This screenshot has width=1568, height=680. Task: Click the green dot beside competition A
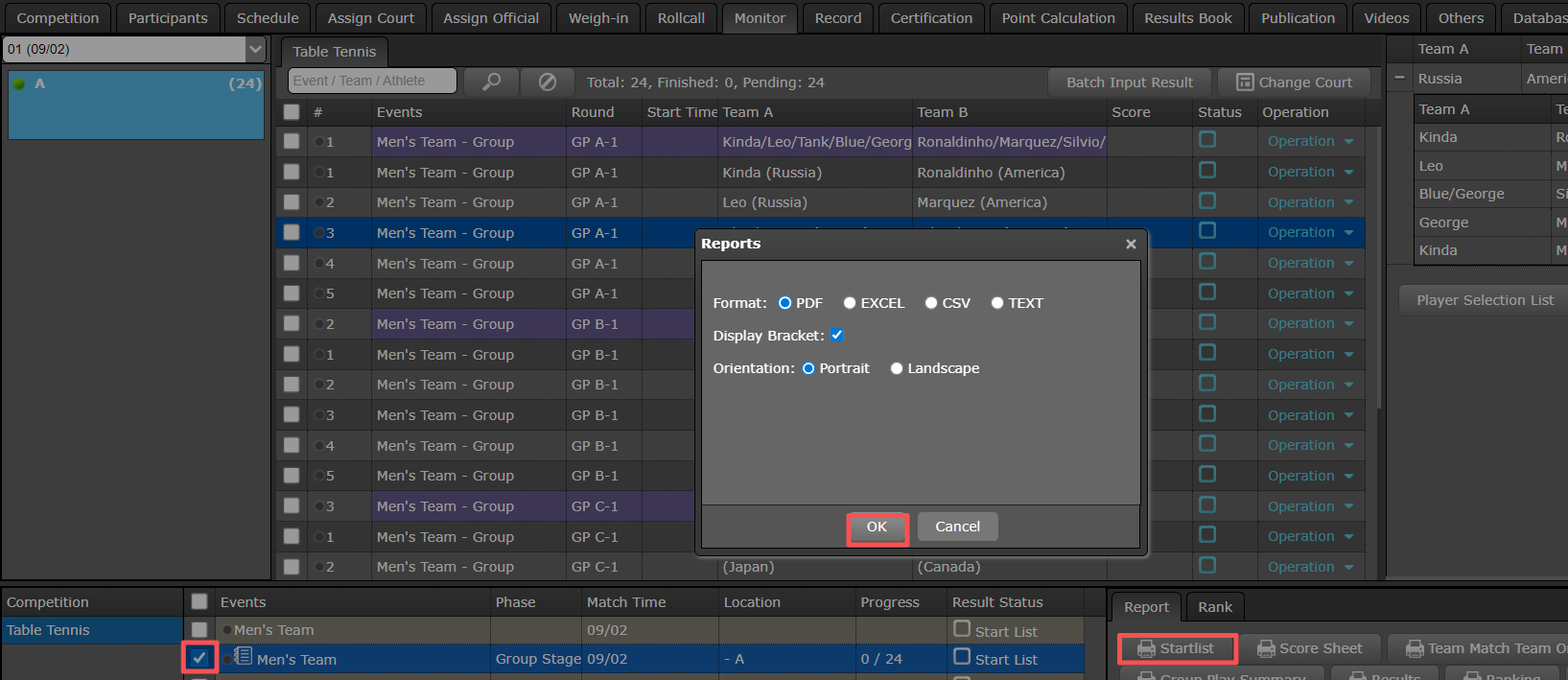tap(19, 83)
